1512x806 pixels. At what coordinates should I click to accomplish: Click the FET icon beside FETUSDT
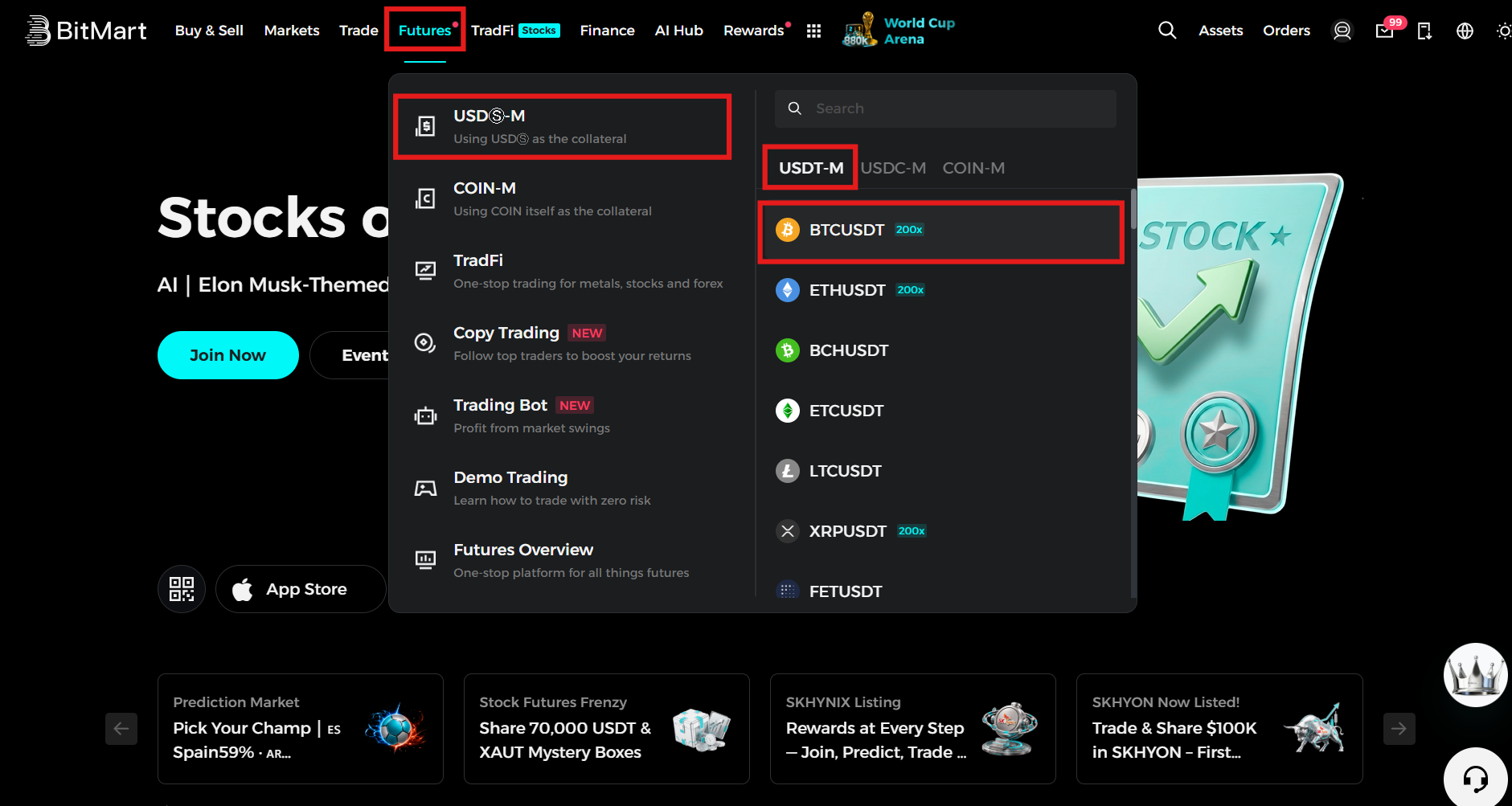coord(788,591)
